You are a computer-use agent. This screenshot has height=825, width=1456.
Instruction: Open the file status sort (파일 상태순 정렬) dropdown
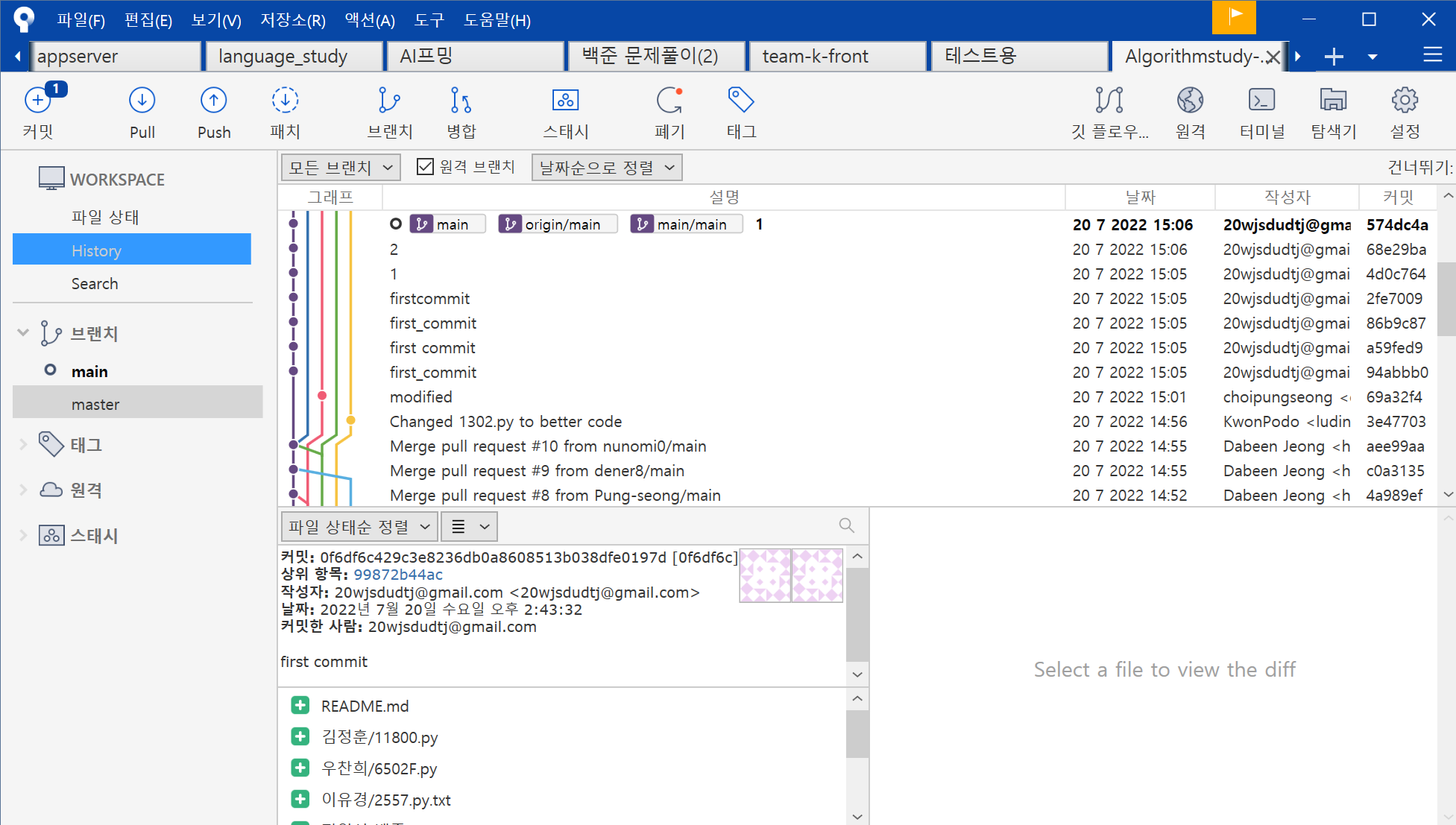359,527
